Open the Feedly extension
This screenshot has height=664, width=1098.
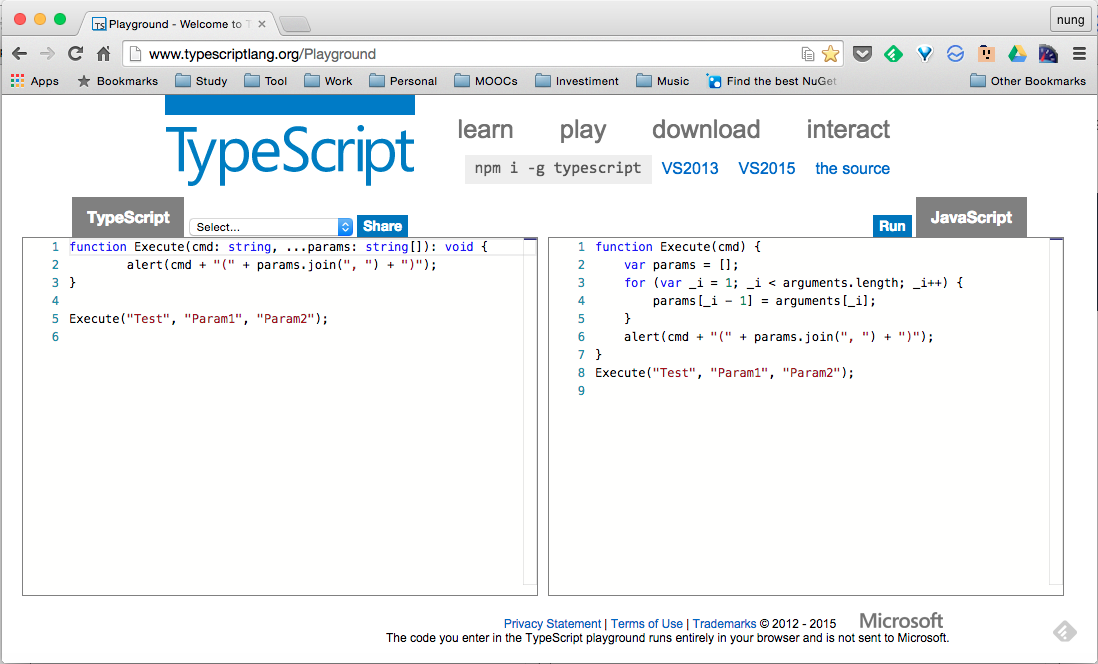[893, 54]
